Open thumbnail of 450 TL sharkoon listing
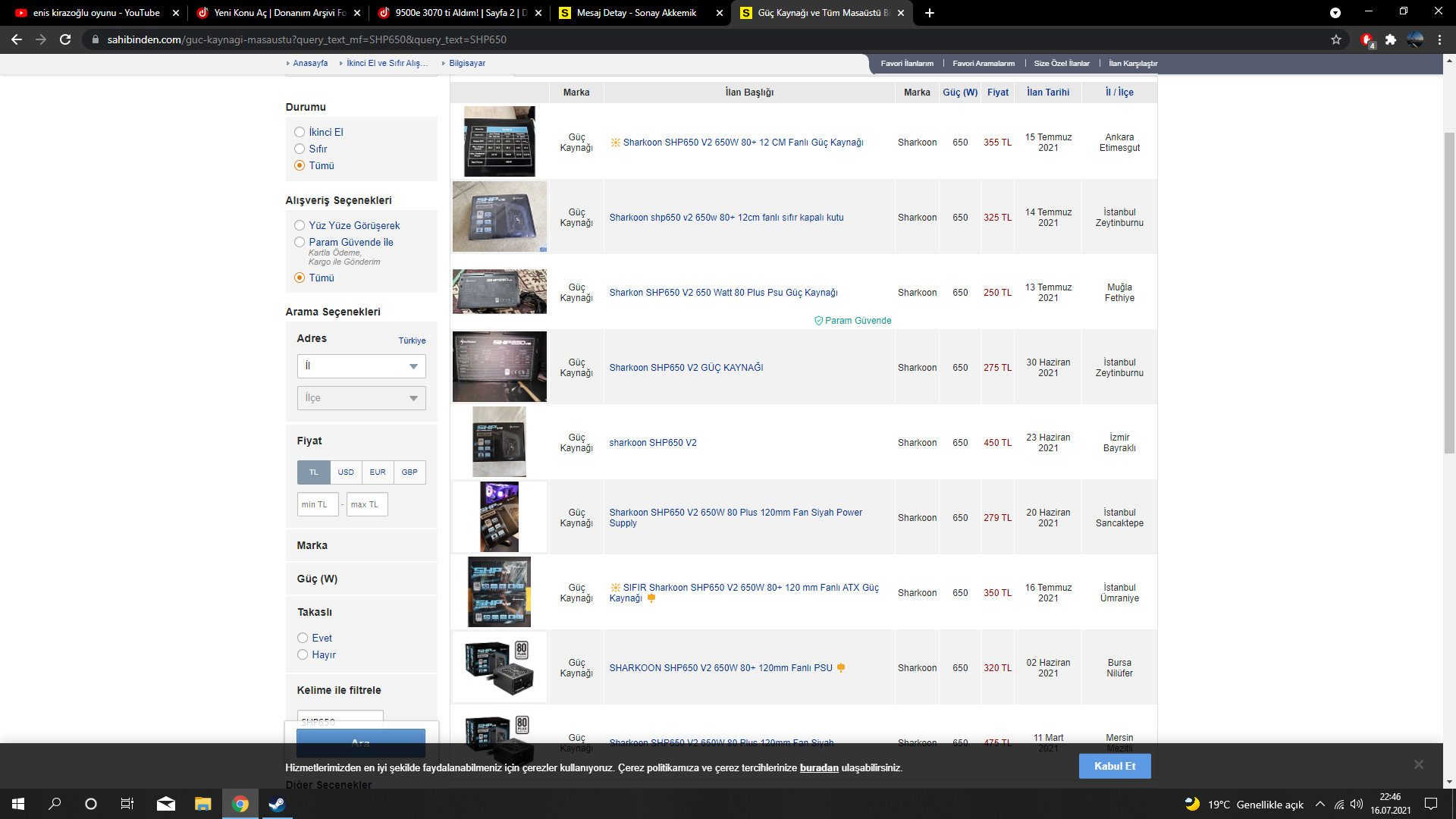Viewport: 1456px width, 819px height. (x=499, y=441)
